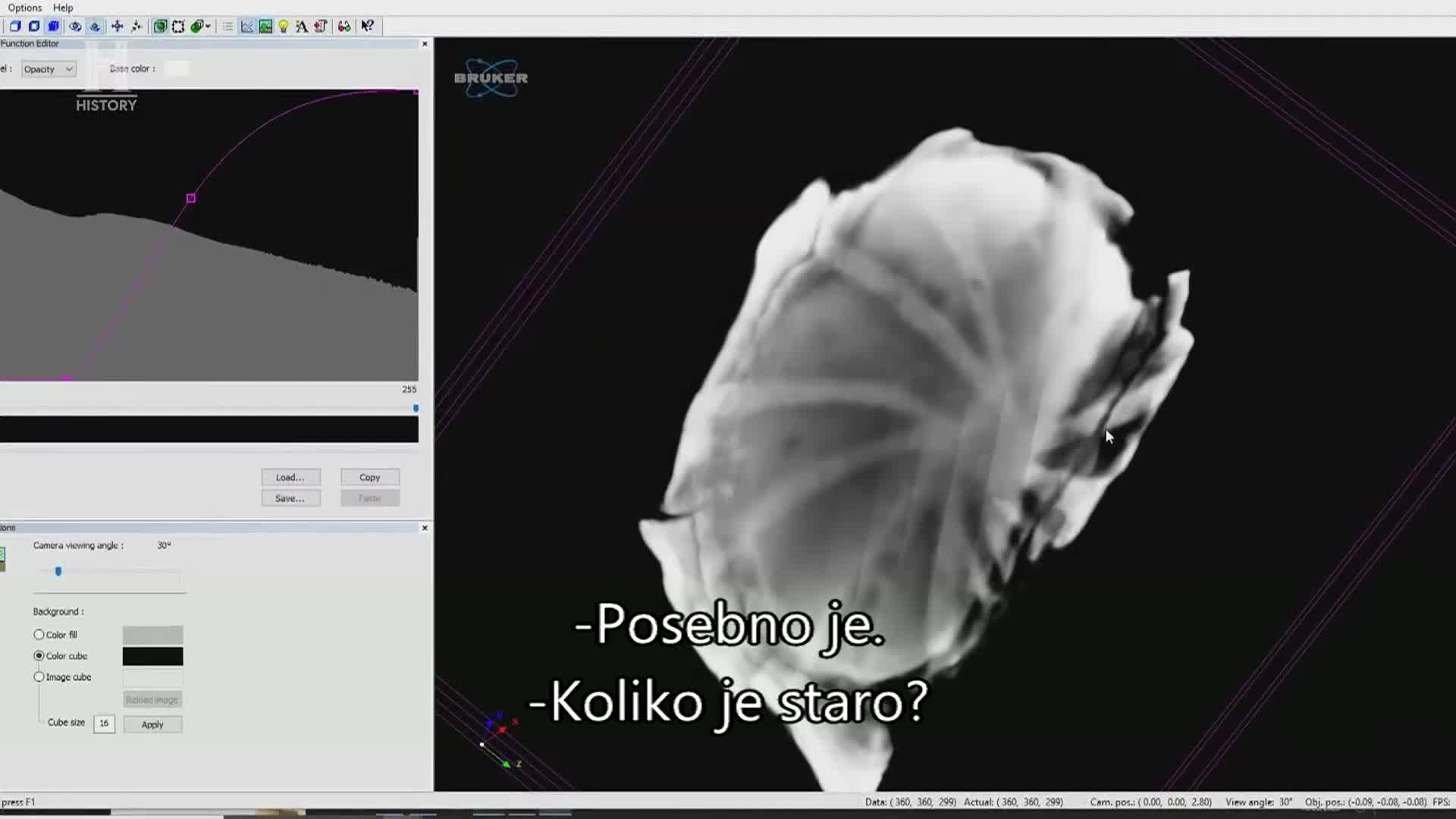Open the Help menu
This screenshot has height=819, width=1456.
pyautogui.click(x=63, y=8)
